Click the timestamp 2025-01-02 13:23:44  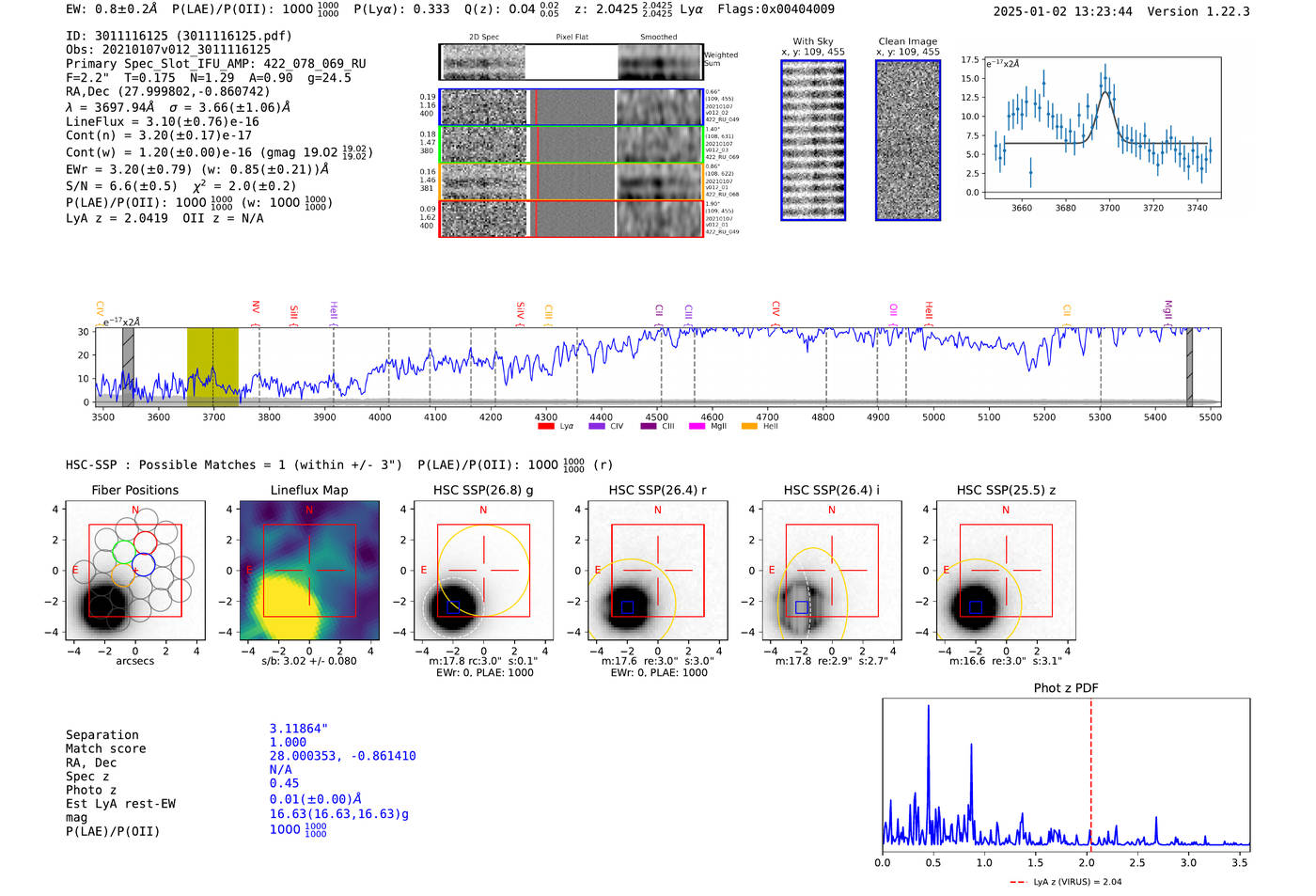[x=1063, y=11]
